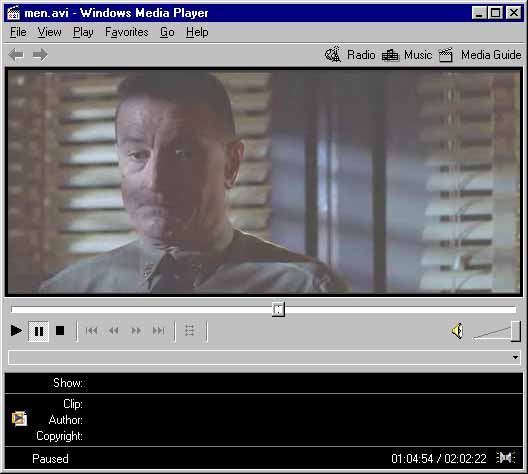Stop the video with the Stop button
528x474 pixels.
click(60, 331)
